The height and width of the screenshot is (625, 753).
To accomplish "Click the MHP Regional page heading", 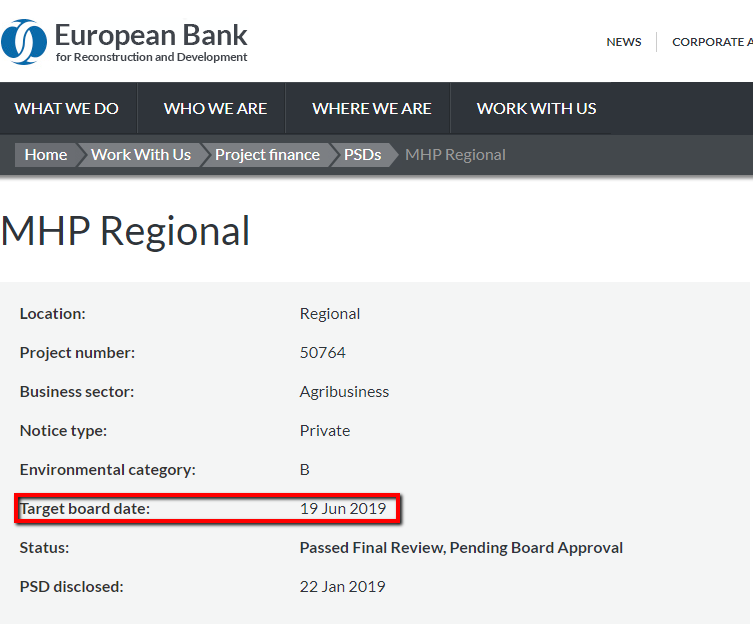I will [125, 232].
